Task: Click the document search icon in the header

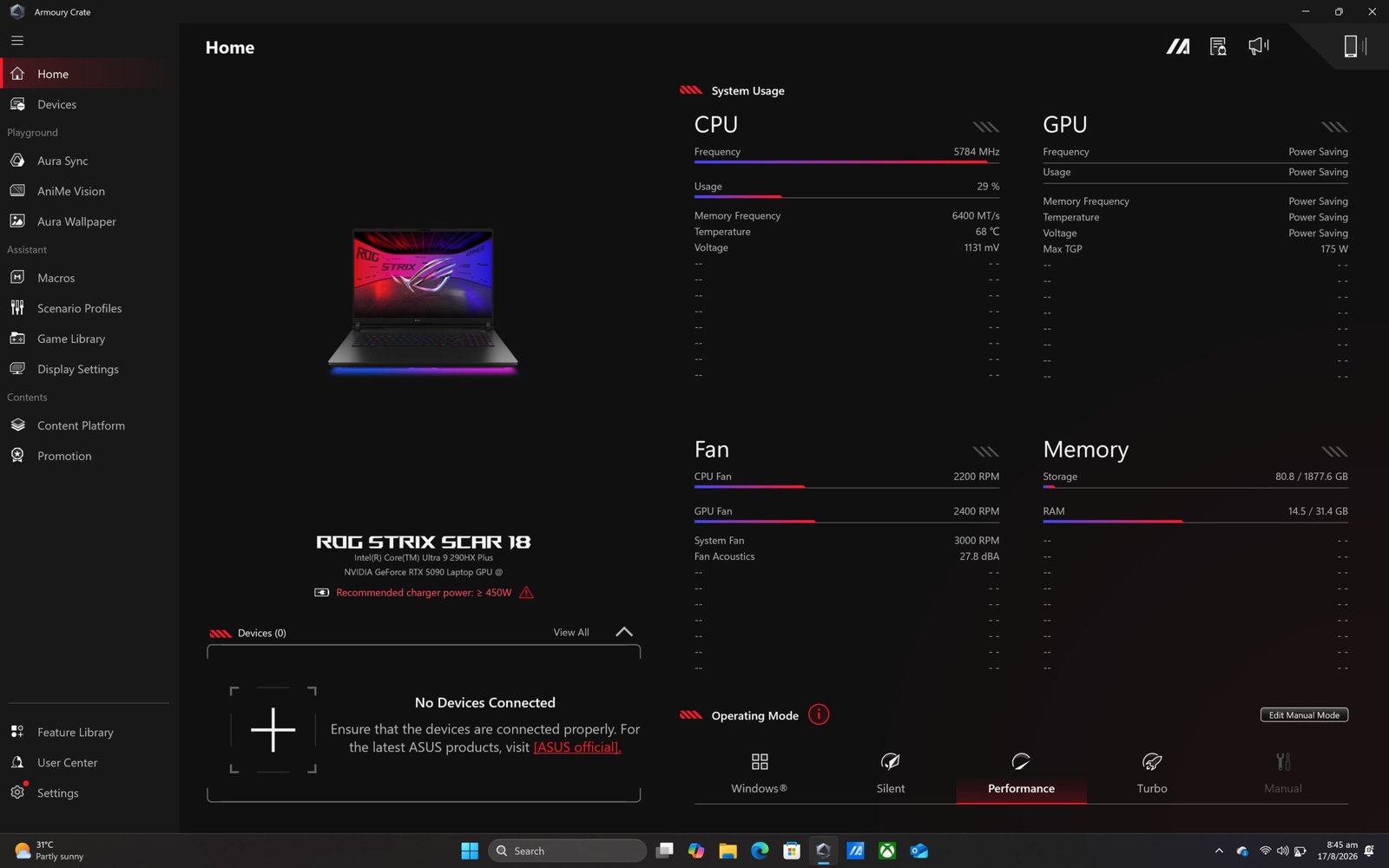Action: tap(1218, 46)
